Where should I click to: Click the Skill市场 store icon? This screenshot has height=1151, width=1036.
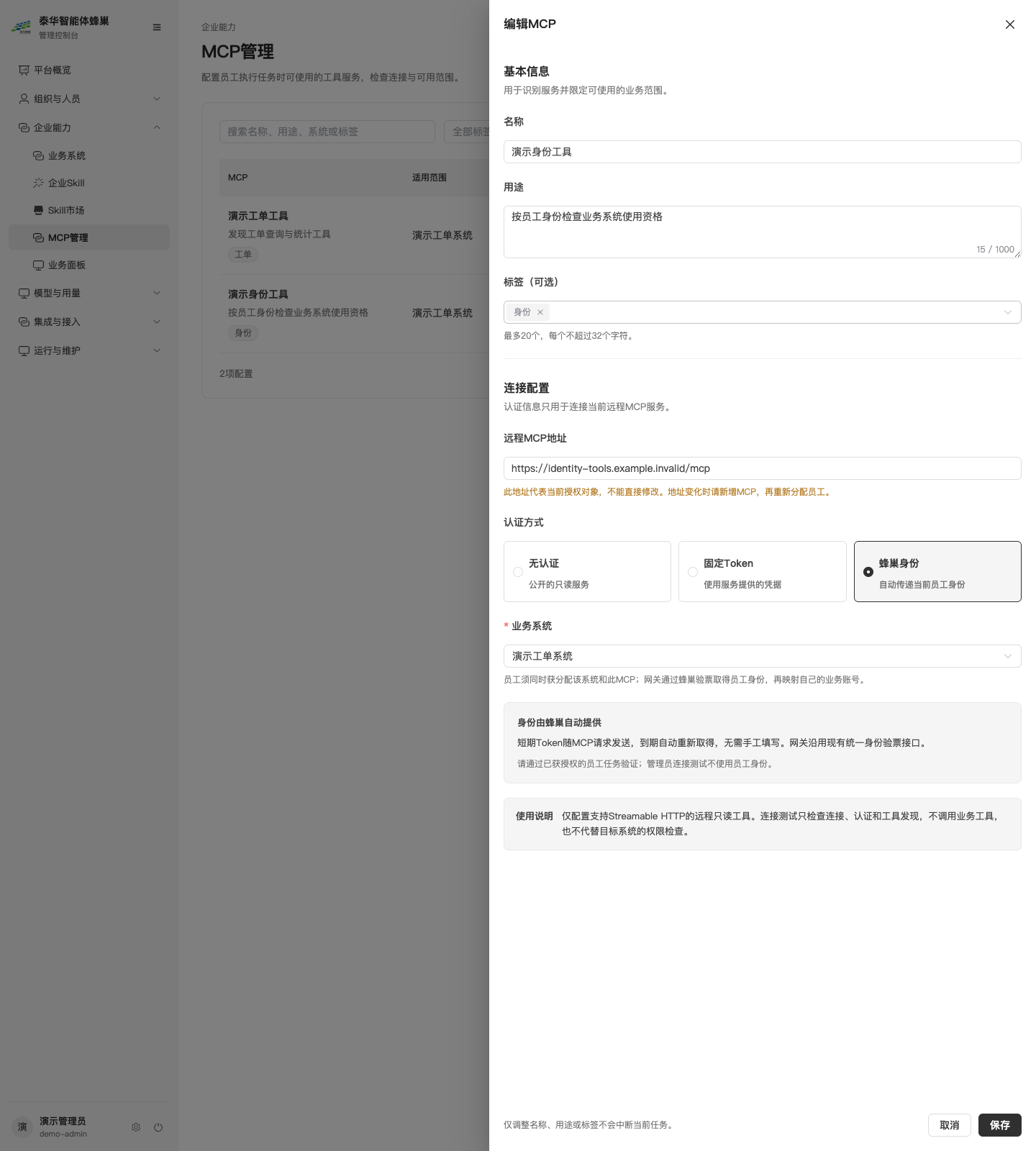[38, 210]
